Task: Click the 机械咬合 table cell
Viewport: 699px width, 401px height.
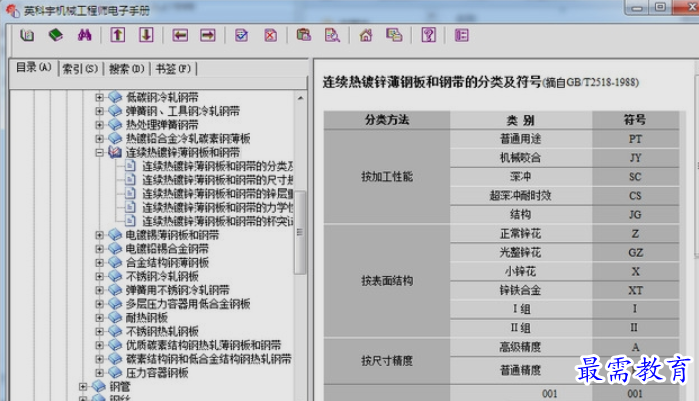Action: coord(521,158)
